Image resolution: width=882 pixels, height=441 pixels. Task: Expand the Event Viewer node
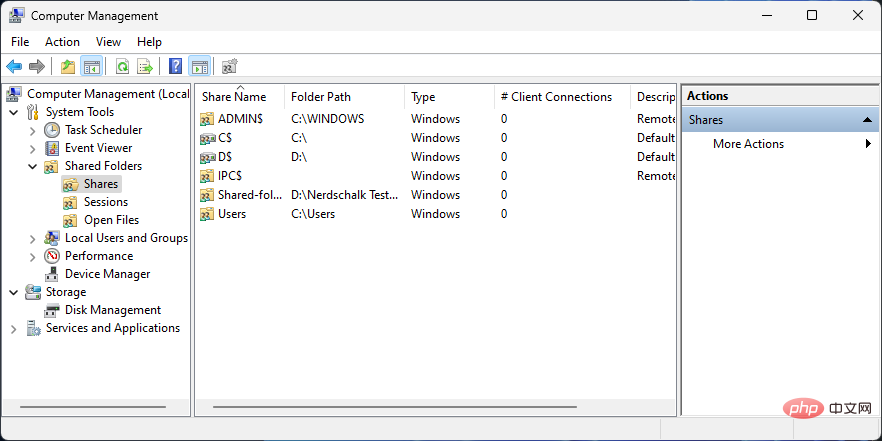point(33,148)
